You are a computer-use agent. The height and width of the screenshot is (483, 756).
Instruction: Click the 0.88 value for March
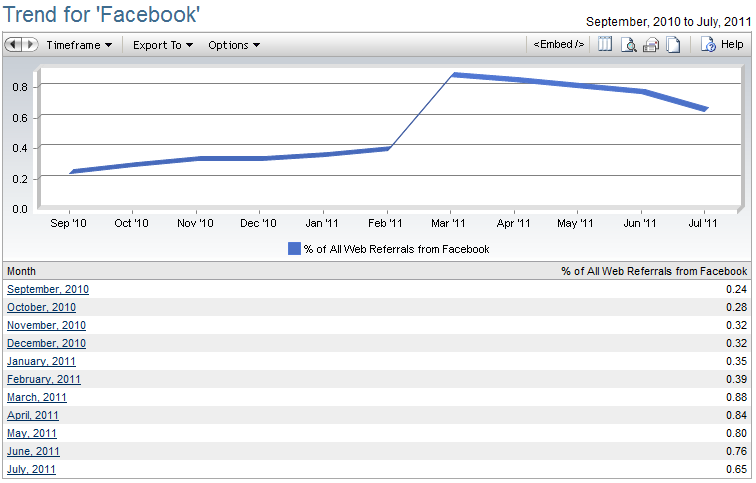click(736, 397)
